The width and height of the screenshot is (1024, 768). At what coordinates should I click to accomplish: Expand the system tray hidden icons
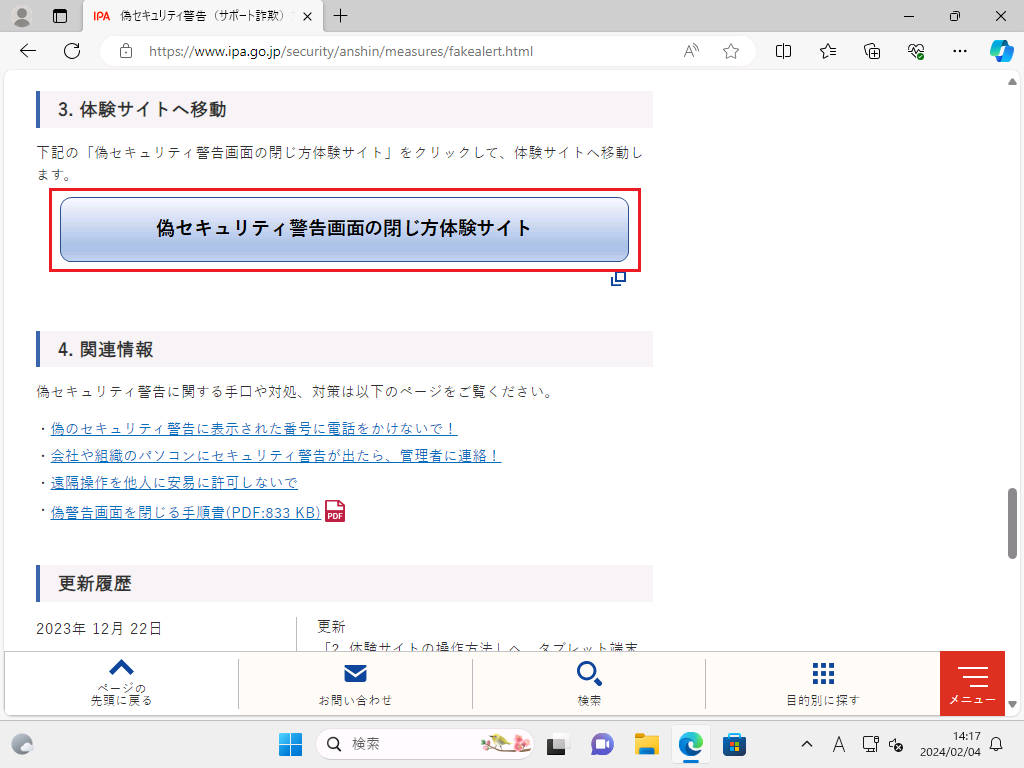807,744
